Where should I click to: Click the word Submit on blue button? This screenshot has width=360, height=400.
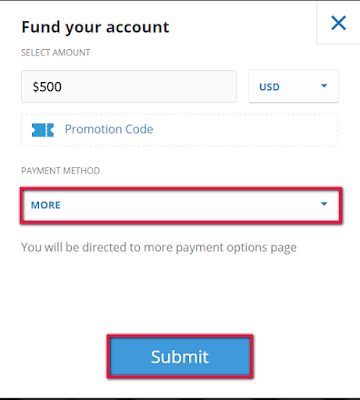tap(180, 357)
